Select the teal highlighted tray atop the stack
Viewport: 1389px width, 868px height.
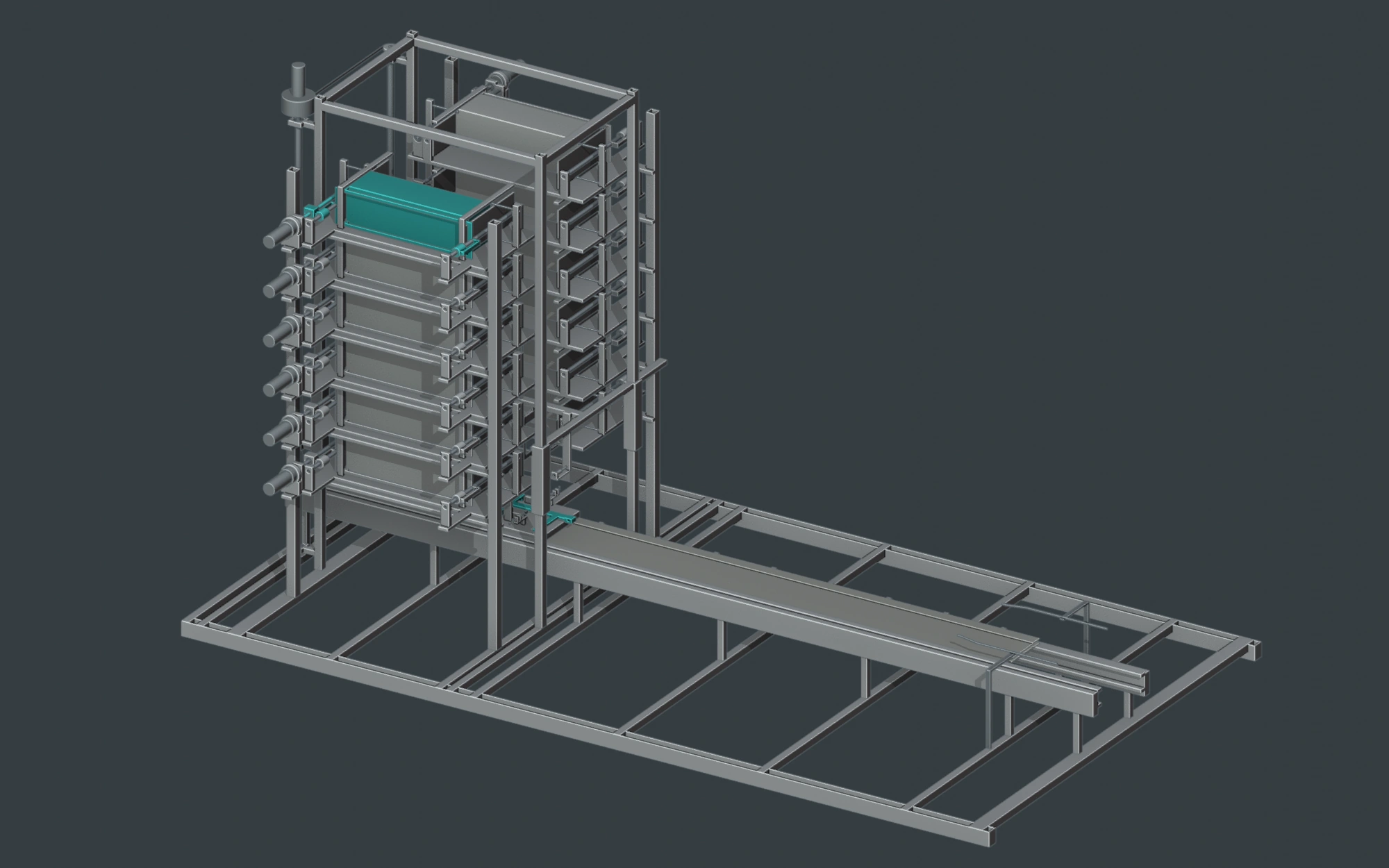(408, 211)
